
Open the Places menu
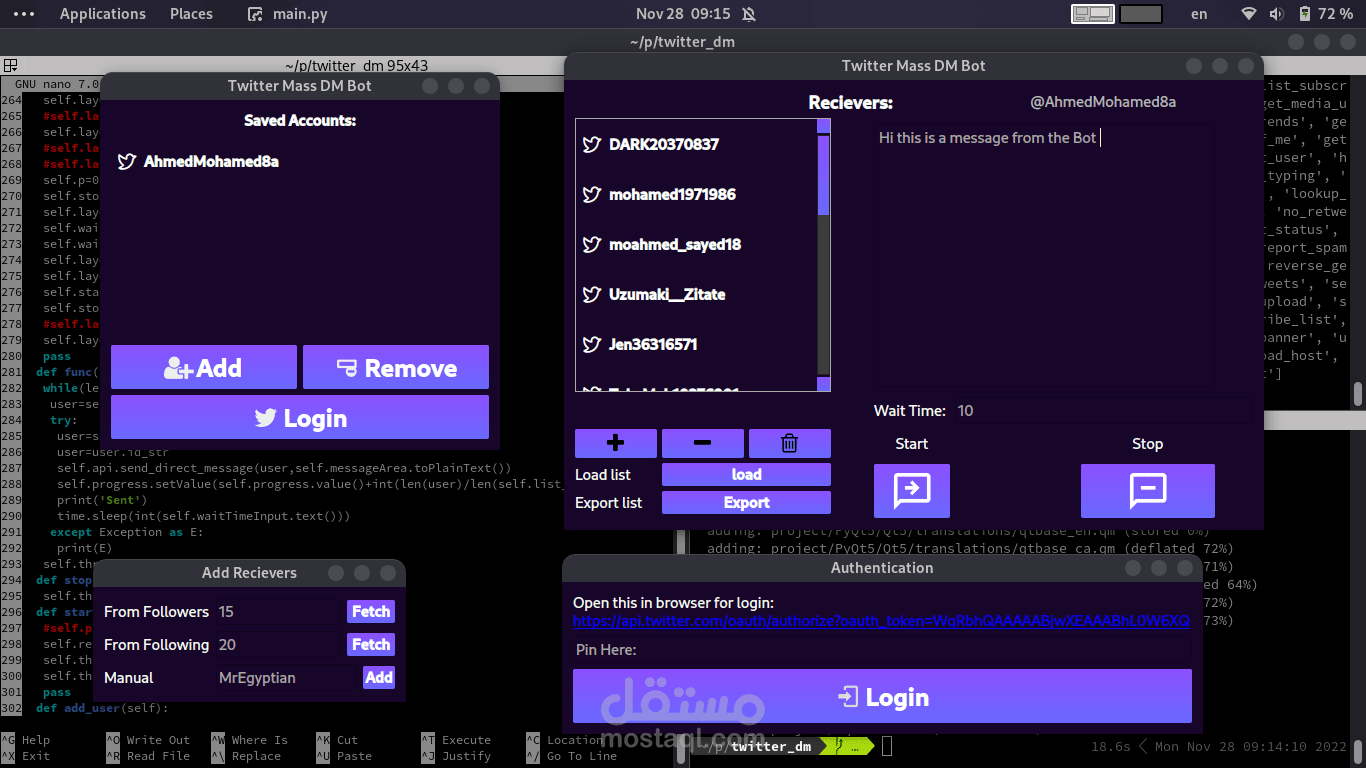click(191, 14)
